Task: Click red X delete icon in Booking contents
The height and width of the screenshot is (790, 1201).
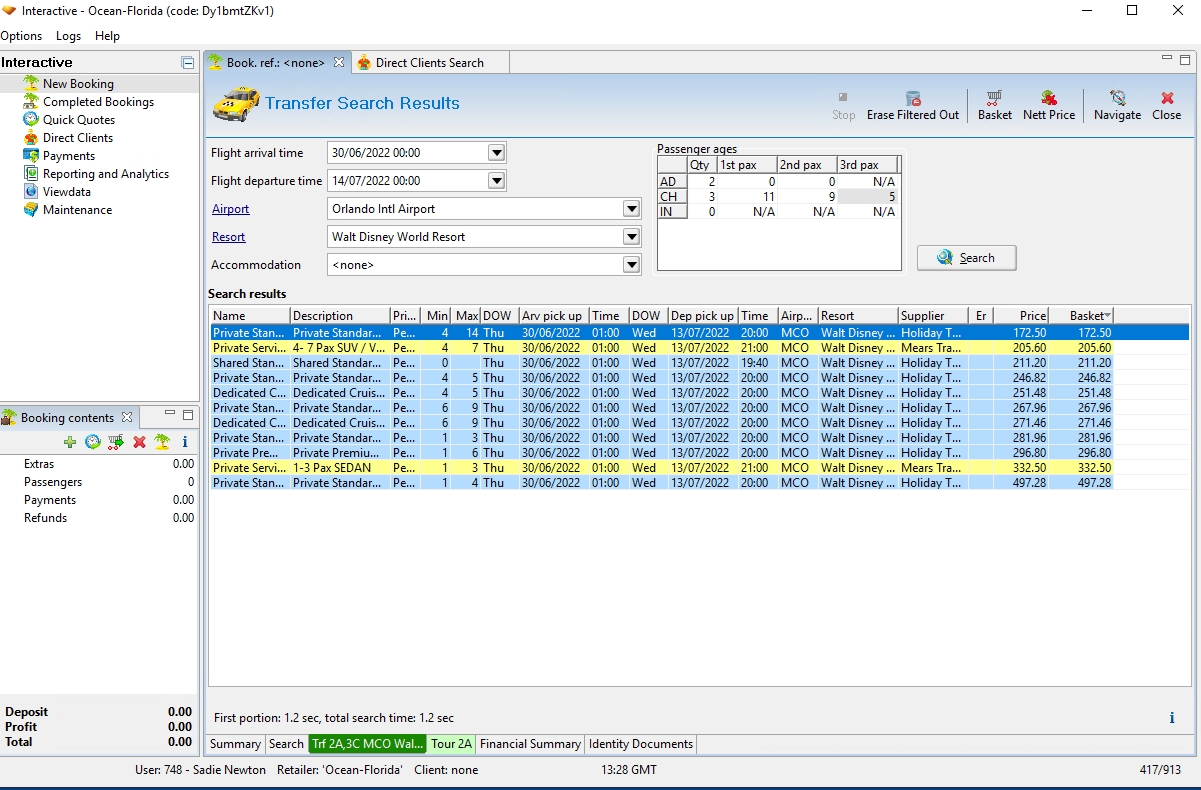Action: tap(139, 442)
